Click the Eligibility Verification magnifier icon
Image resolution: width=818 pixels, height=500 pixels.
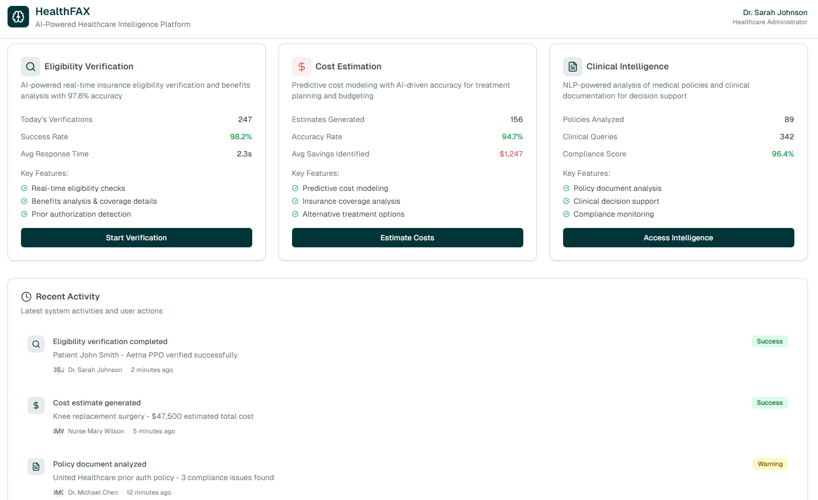point(30,67)
